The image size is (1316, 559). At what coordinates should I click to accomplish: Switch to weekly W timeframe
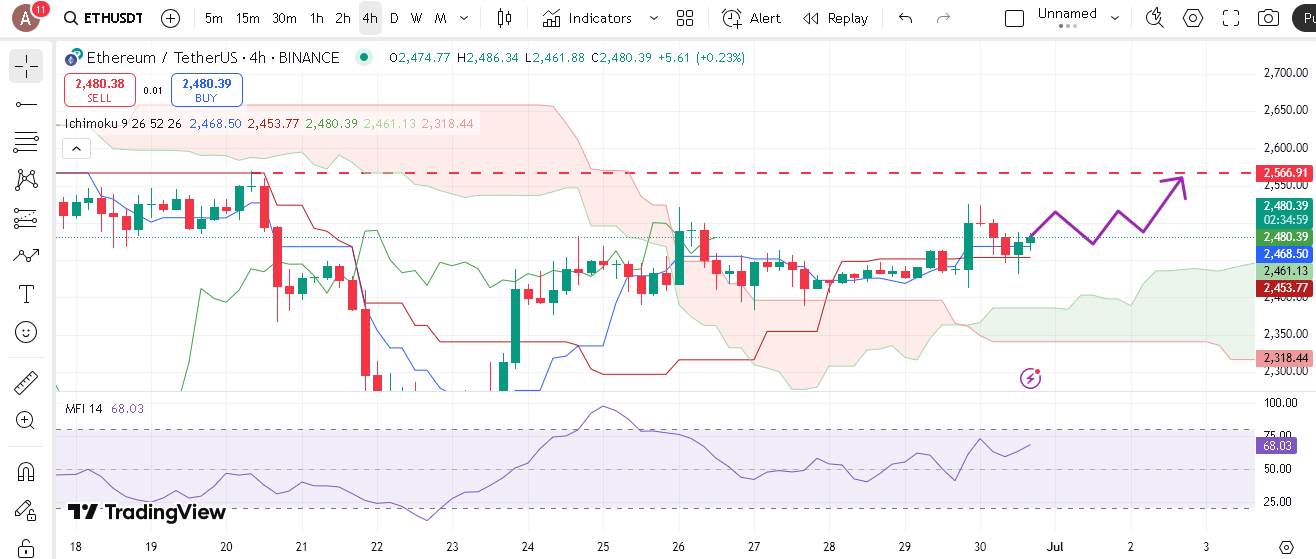pyautogui.click(x=416, y=18)
